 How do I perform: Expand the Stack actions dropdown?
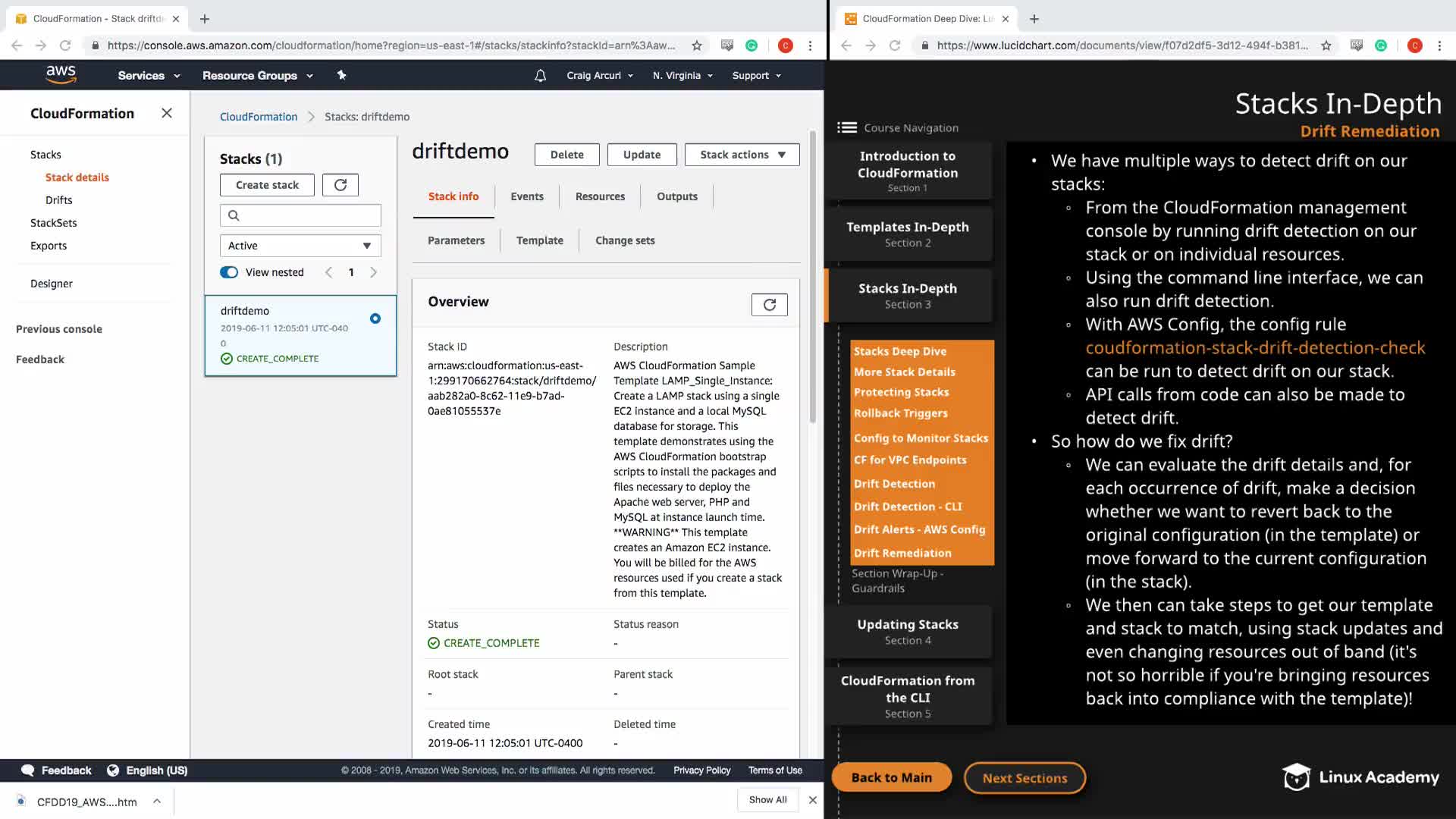(742, 155)
